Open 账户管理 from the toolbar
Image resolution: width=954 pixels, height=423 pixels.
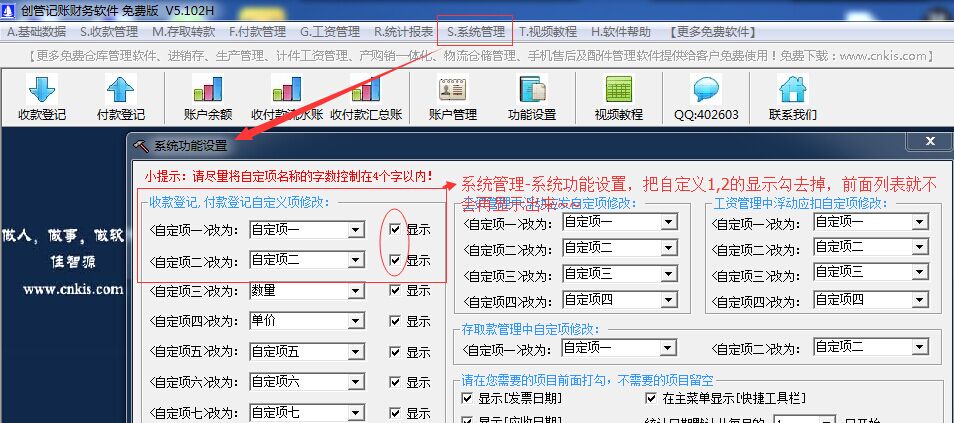[x=452, y=97]
